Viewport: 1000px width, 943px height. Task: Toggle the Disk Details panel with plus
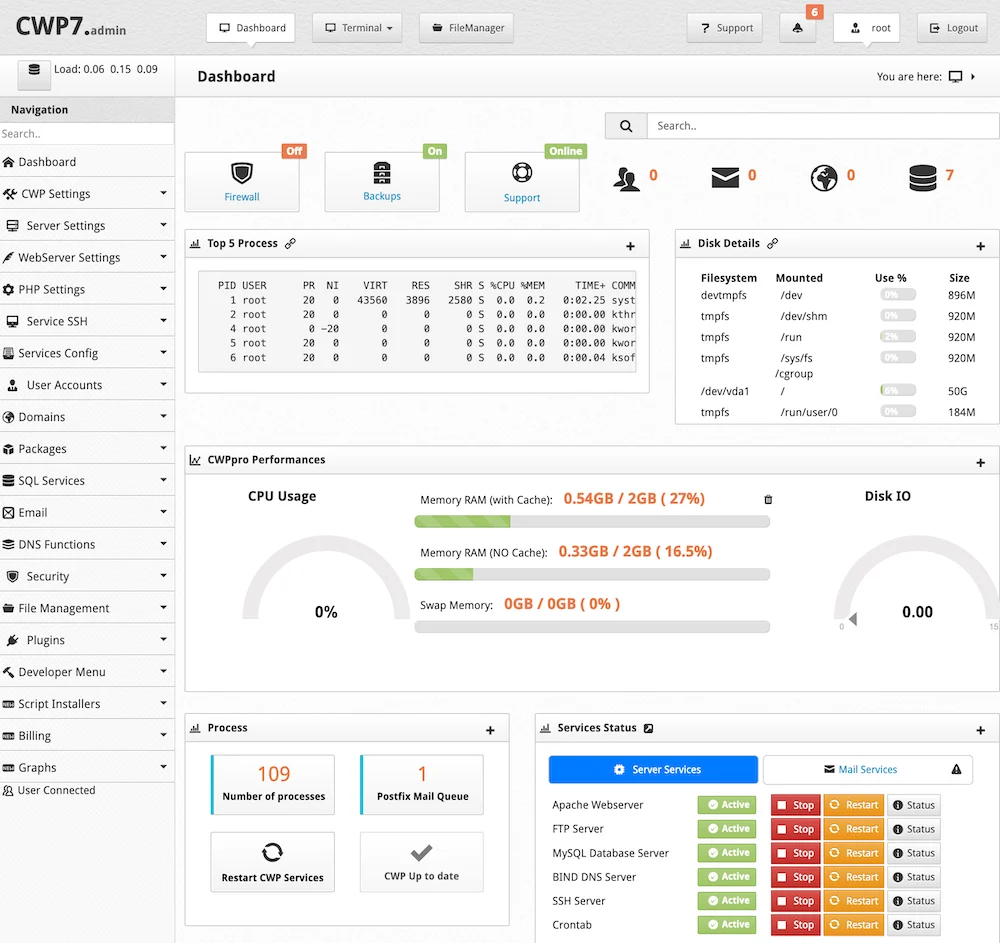(980, 246)
